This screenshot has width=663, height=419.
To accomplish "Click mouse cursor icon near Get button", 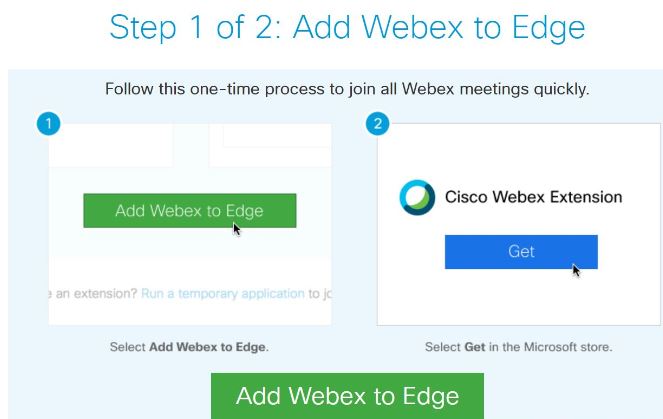I will click(576, 270).
